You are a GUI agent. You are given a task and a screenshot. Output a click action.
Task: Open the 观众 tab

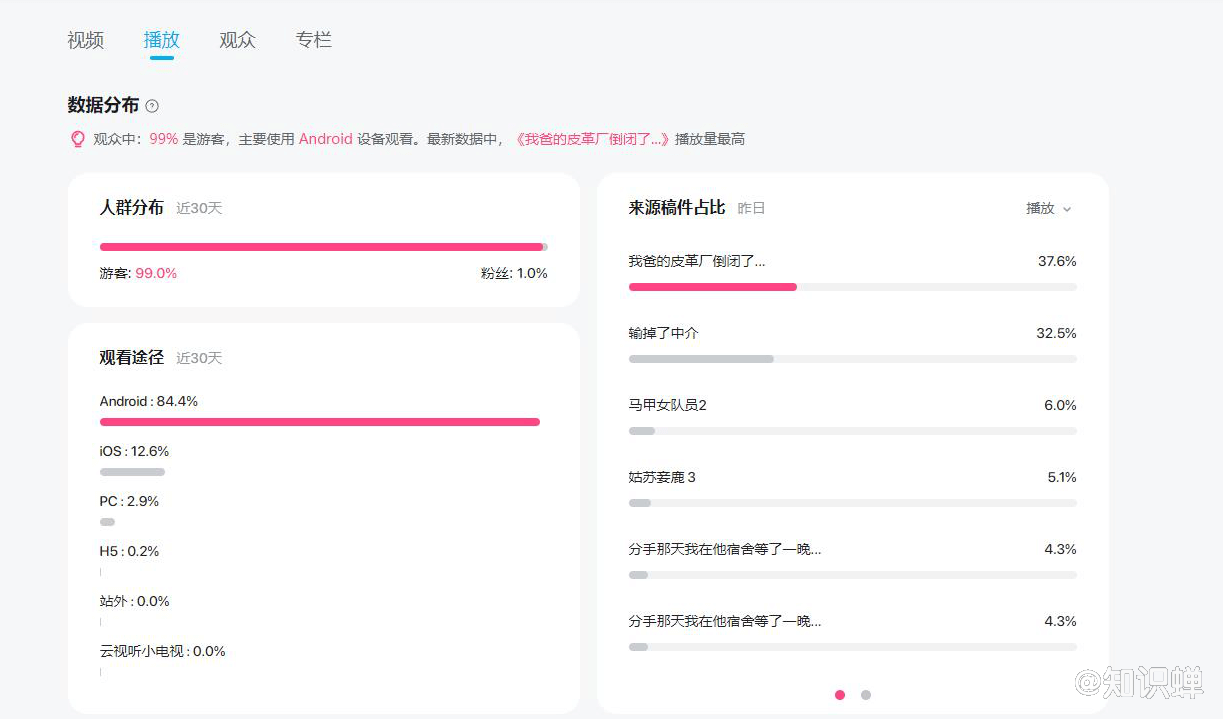(x=238, y=40)
